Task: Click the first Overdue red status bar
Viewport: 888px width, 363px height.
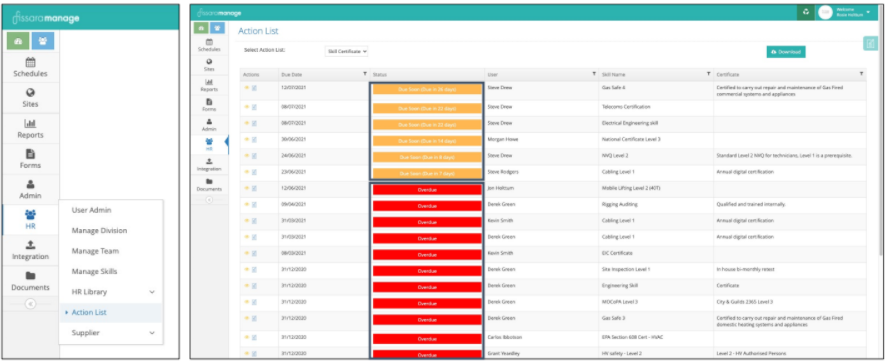Action: pos(427,190)
